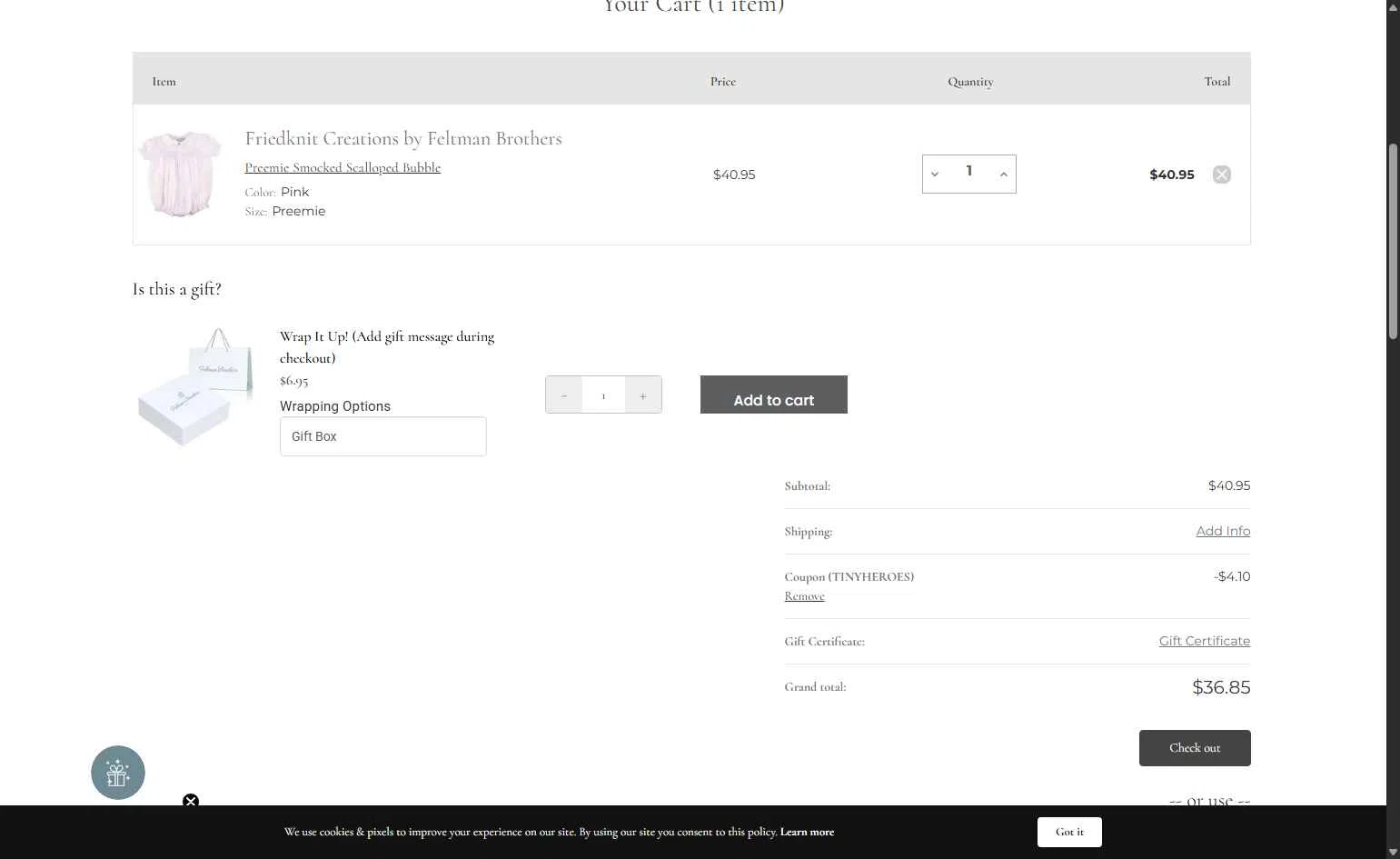Click the gift box and bag image
The width and height of the screenshot is (1400, 859).
196,387
